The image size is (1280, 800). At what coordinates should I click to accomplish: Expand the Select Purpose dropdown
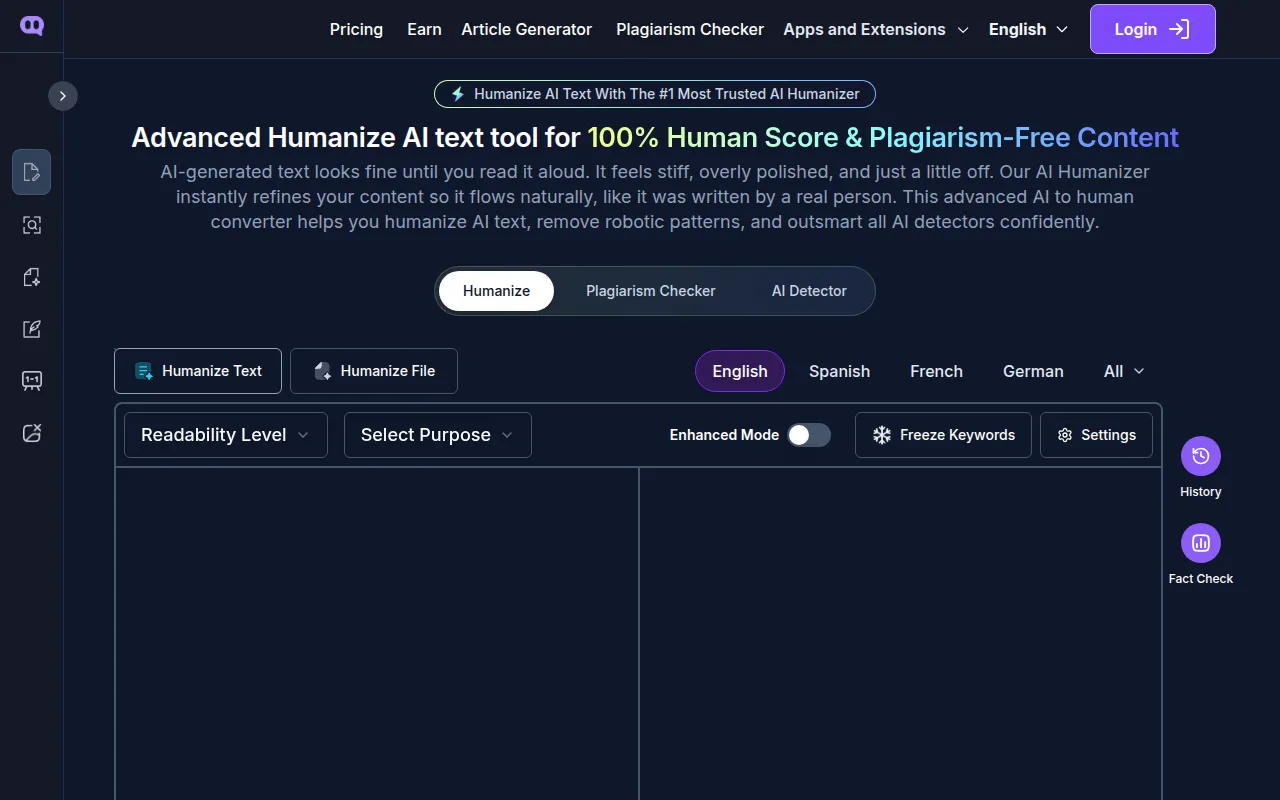click(437, 434)
